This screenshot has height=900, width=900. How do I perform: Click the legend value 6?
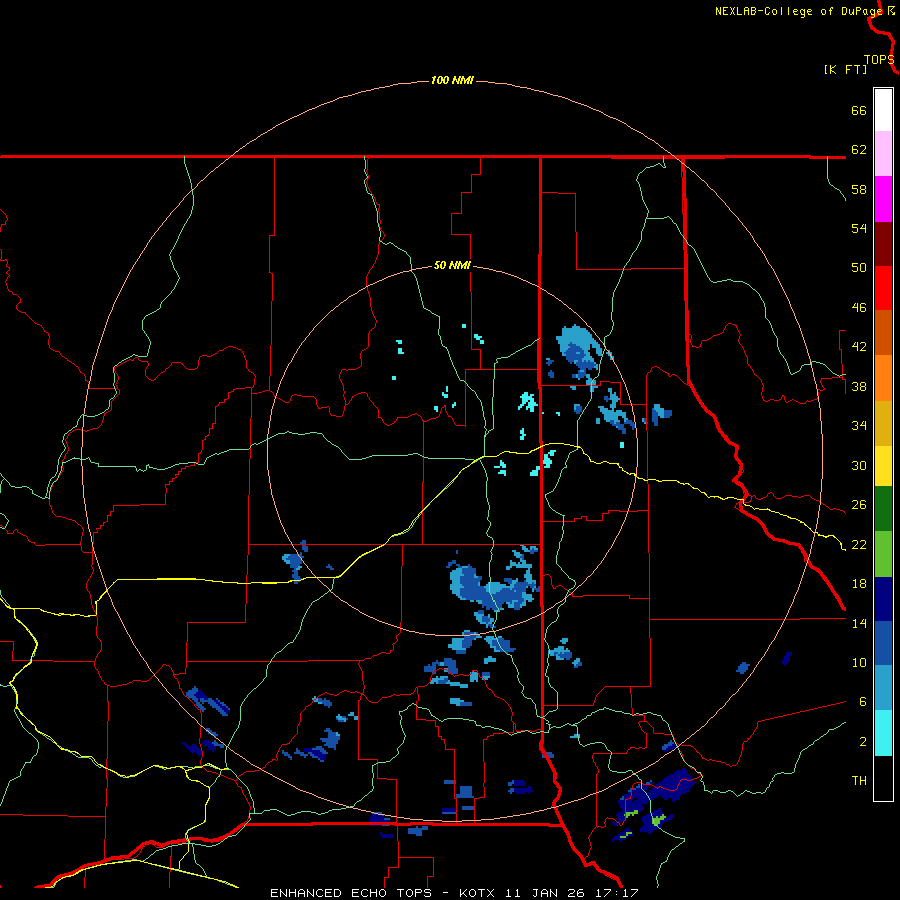click(x=863, y=702)
